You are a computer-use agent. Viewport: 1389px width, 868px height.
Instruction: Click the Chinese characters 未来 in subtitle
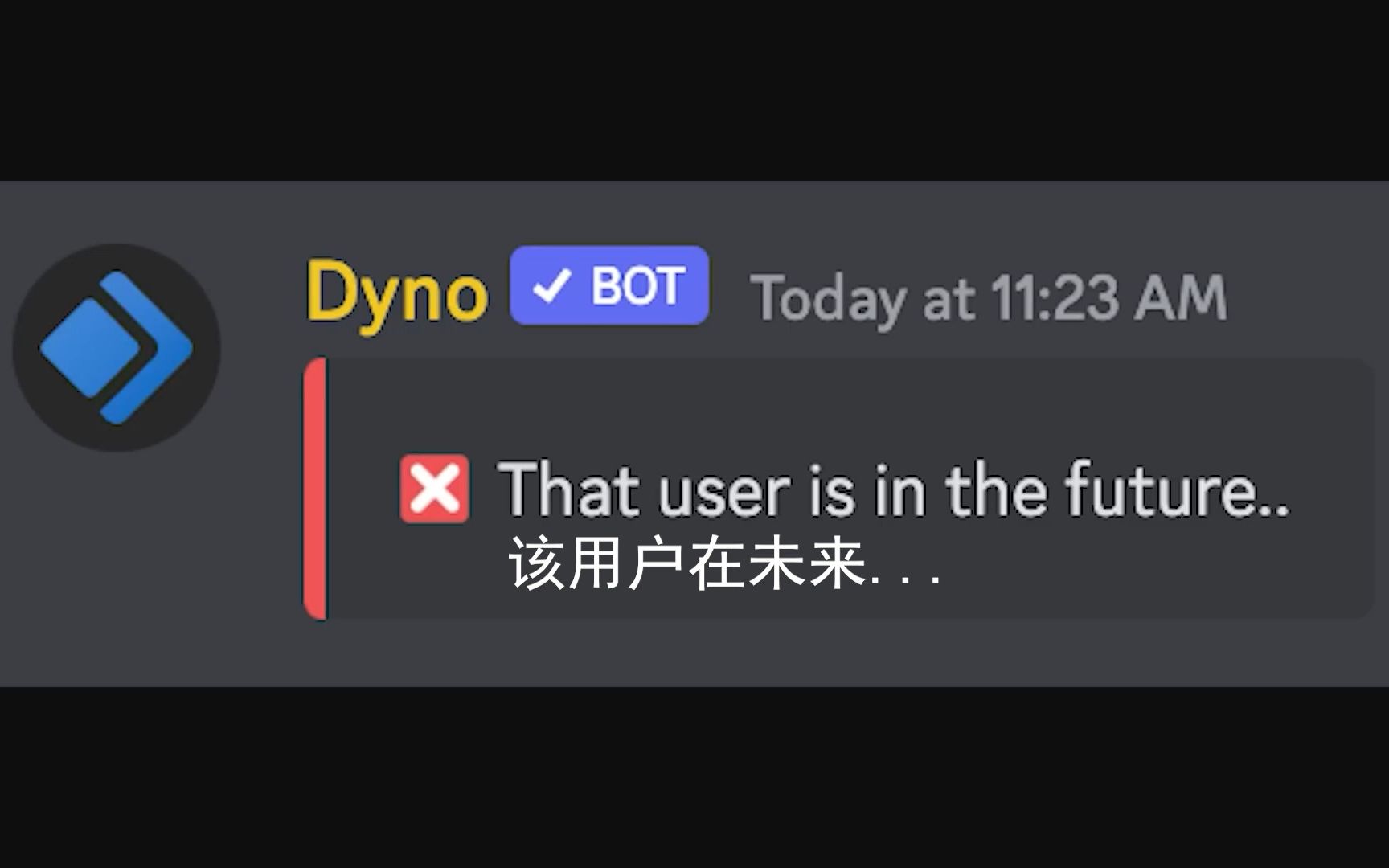(807, 564)
